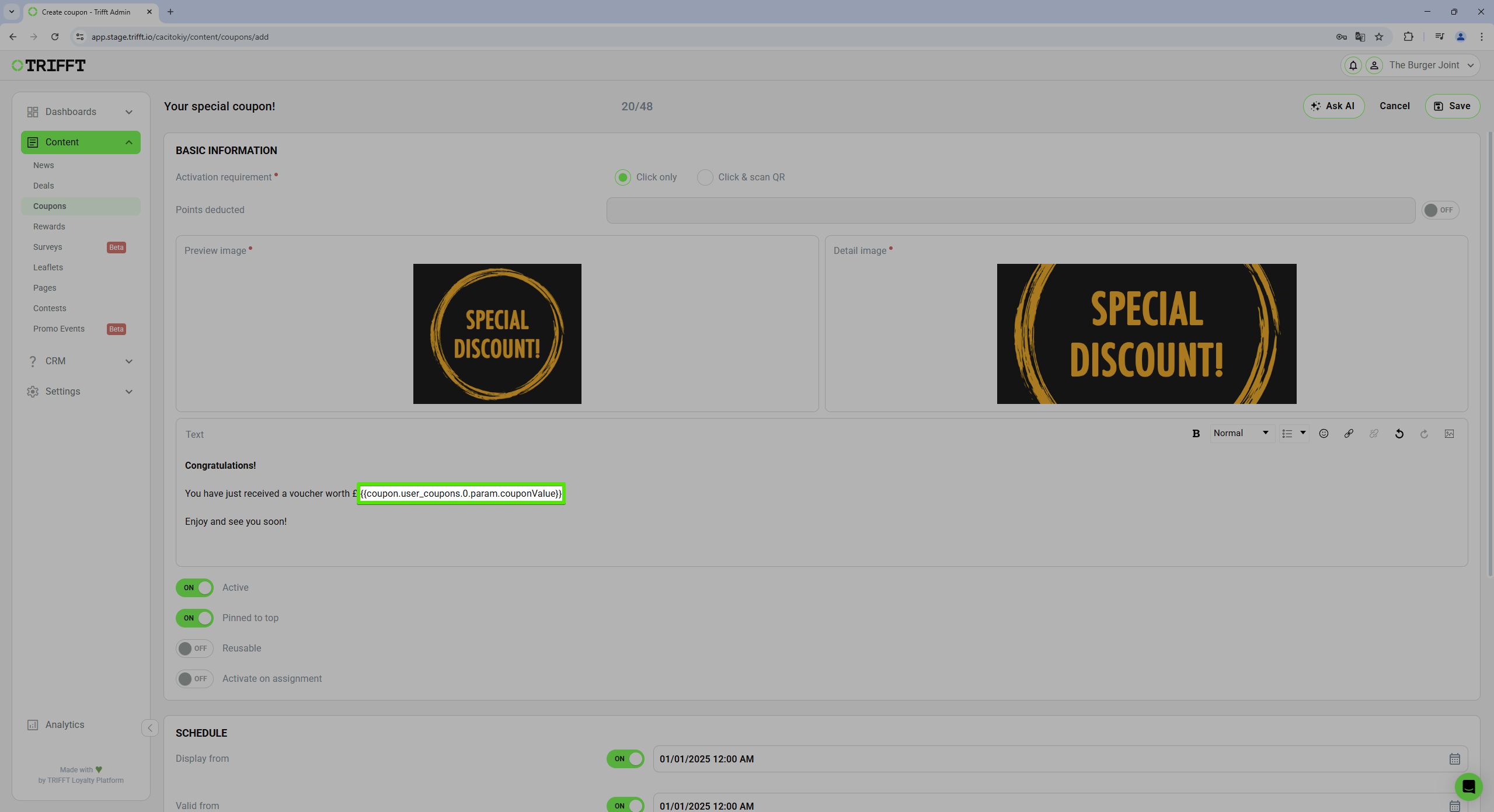Image resolution: width=1494 pixels, height=812 pixels.
Task: Toggle the Reusable switch ON
Action: 194,648
